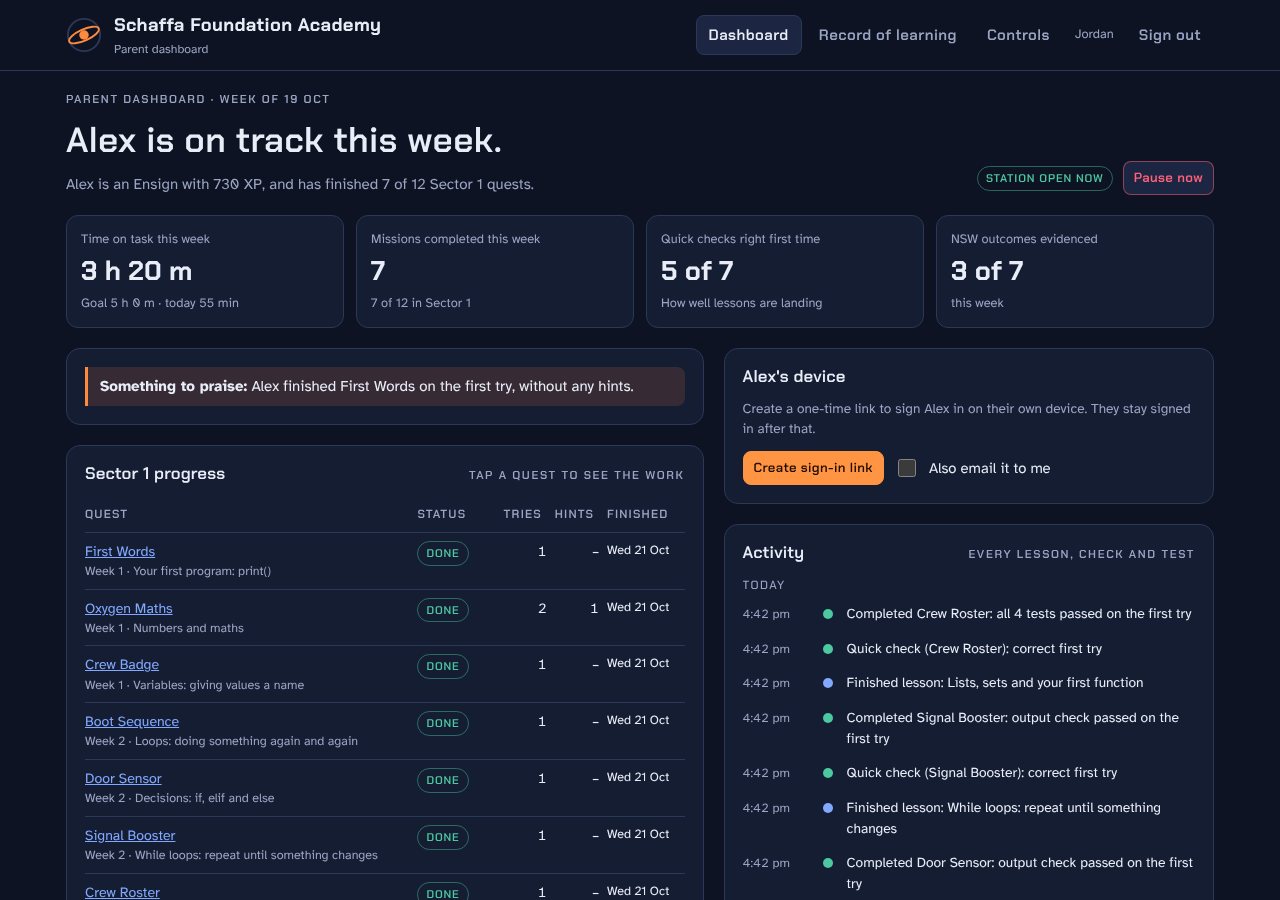Open the Door Sensor quest link
Viewport: 1280px width, 900px height.
tap(123, 779)
